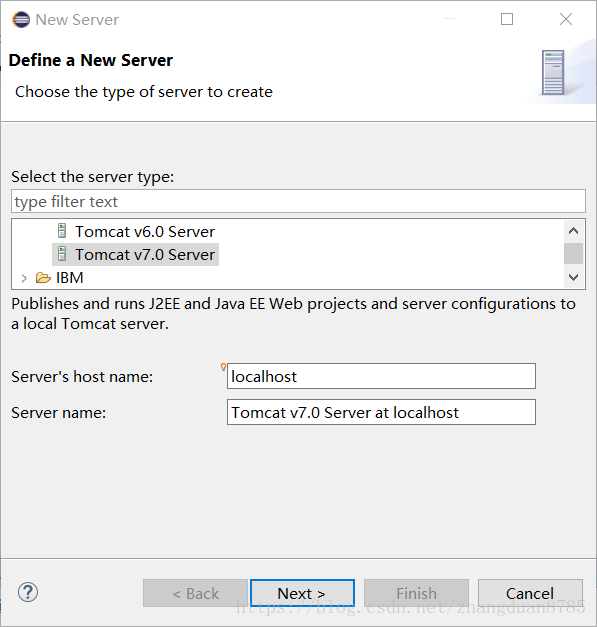Click the 'Select the server type:' label
This screenshot has height=627, width=597.
pyautogui.click(x=93, y=177)
